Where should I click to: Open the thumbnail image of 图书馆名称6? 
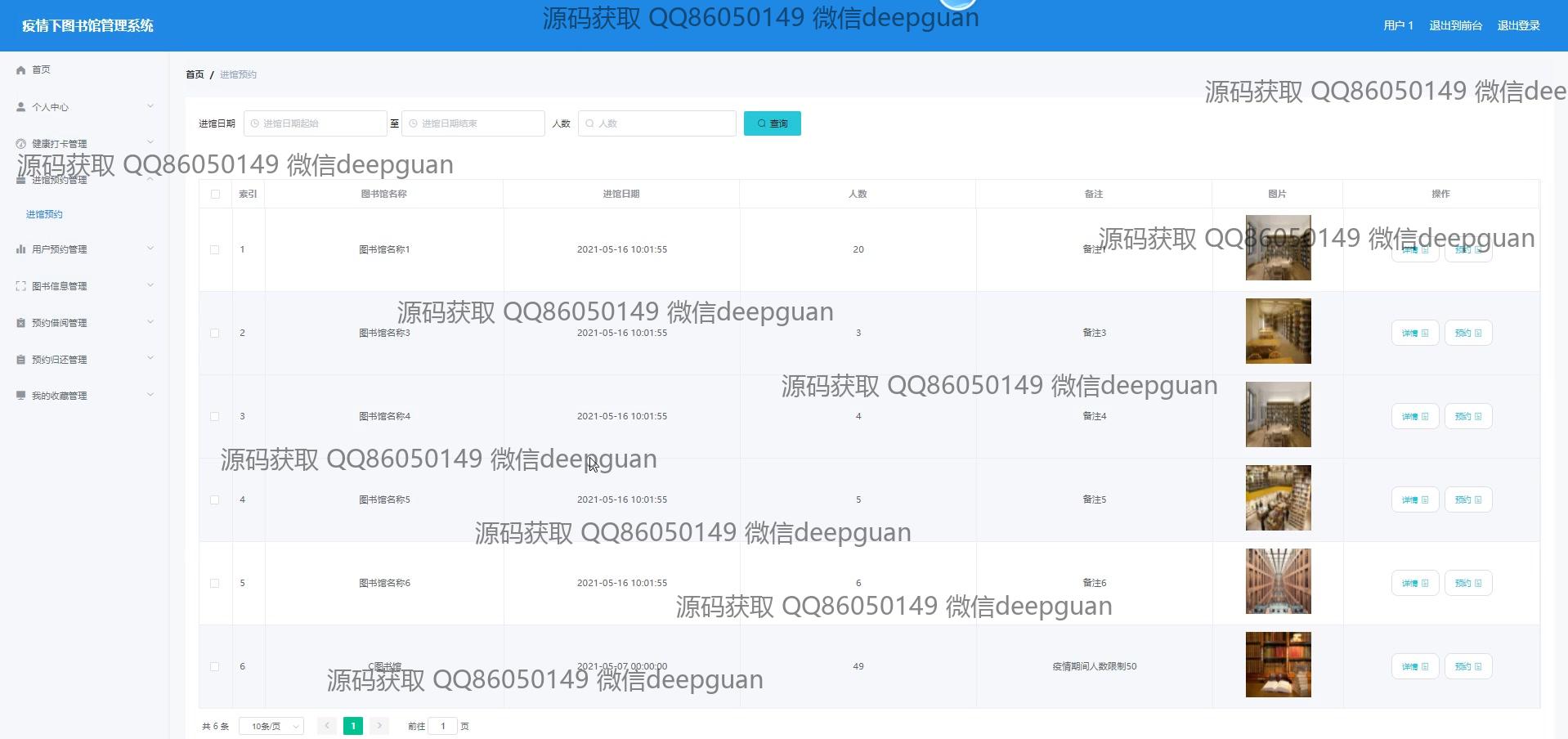pyautogui.click(x=1278, y=581)
